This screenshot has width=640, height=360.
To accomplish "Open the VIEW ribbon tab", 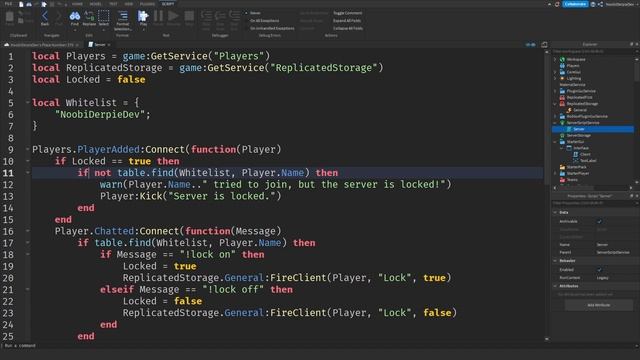I will click(129, 4).
